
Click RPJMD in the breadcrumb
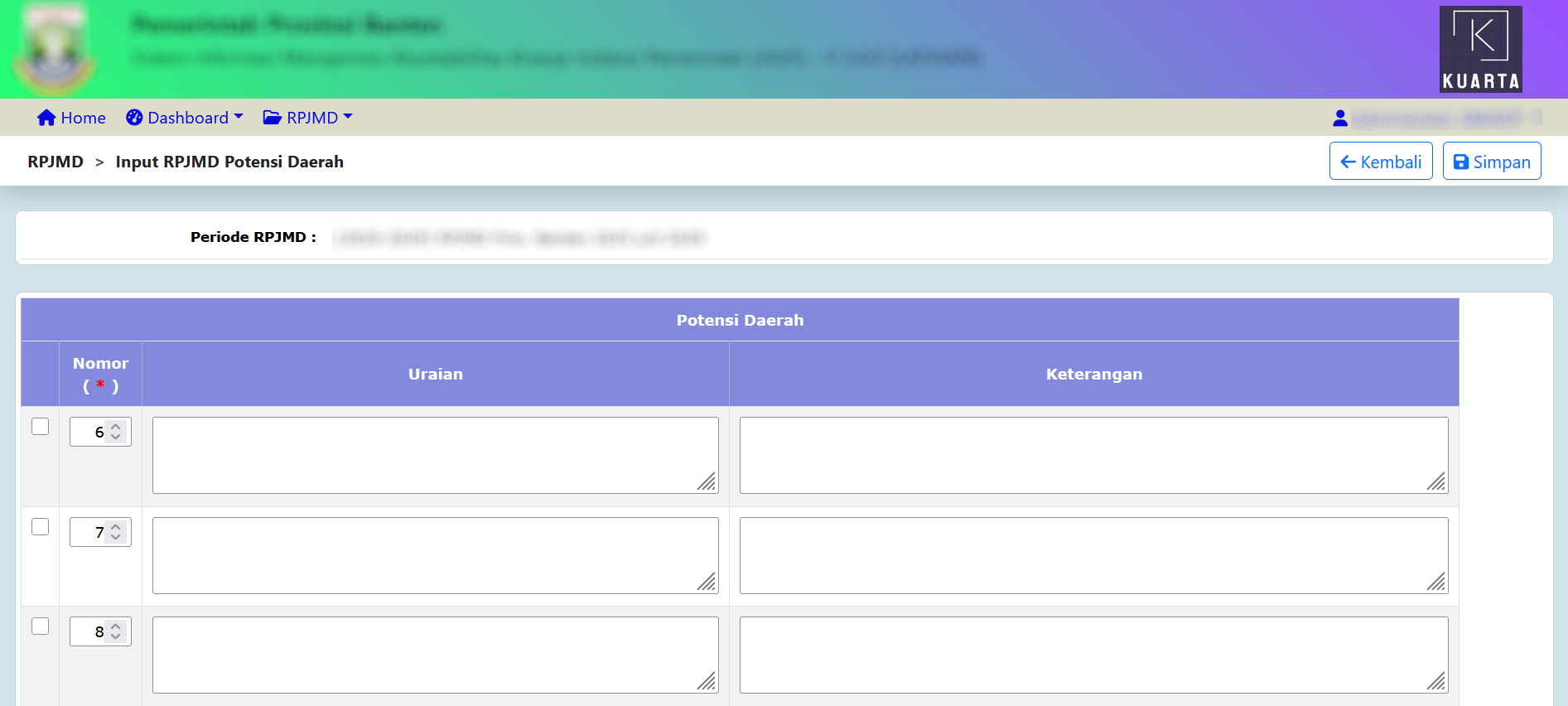[x=55, y=162]
